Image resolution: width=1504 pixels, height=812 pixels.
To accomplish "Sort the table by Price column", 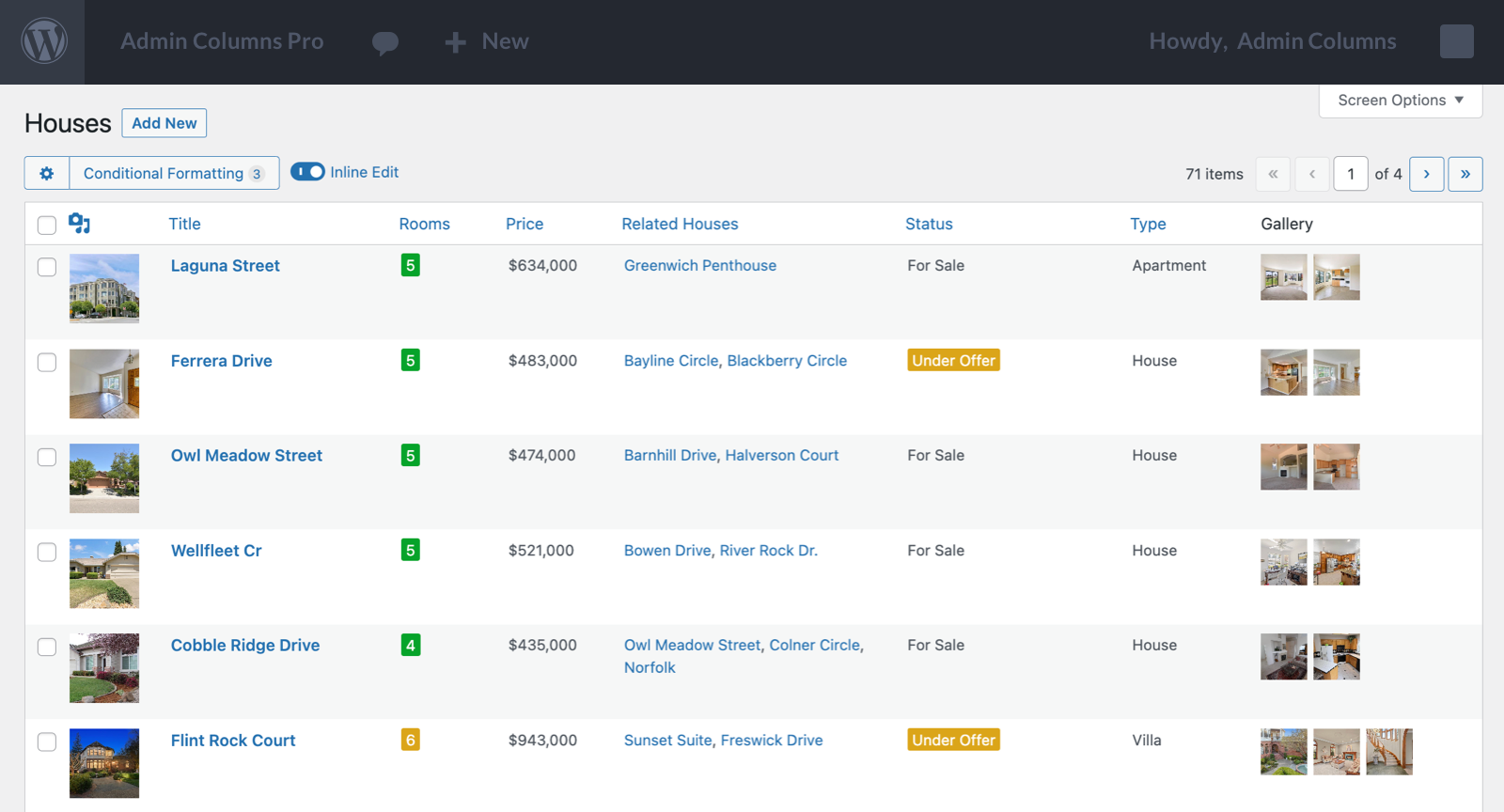I will [525, 224].
